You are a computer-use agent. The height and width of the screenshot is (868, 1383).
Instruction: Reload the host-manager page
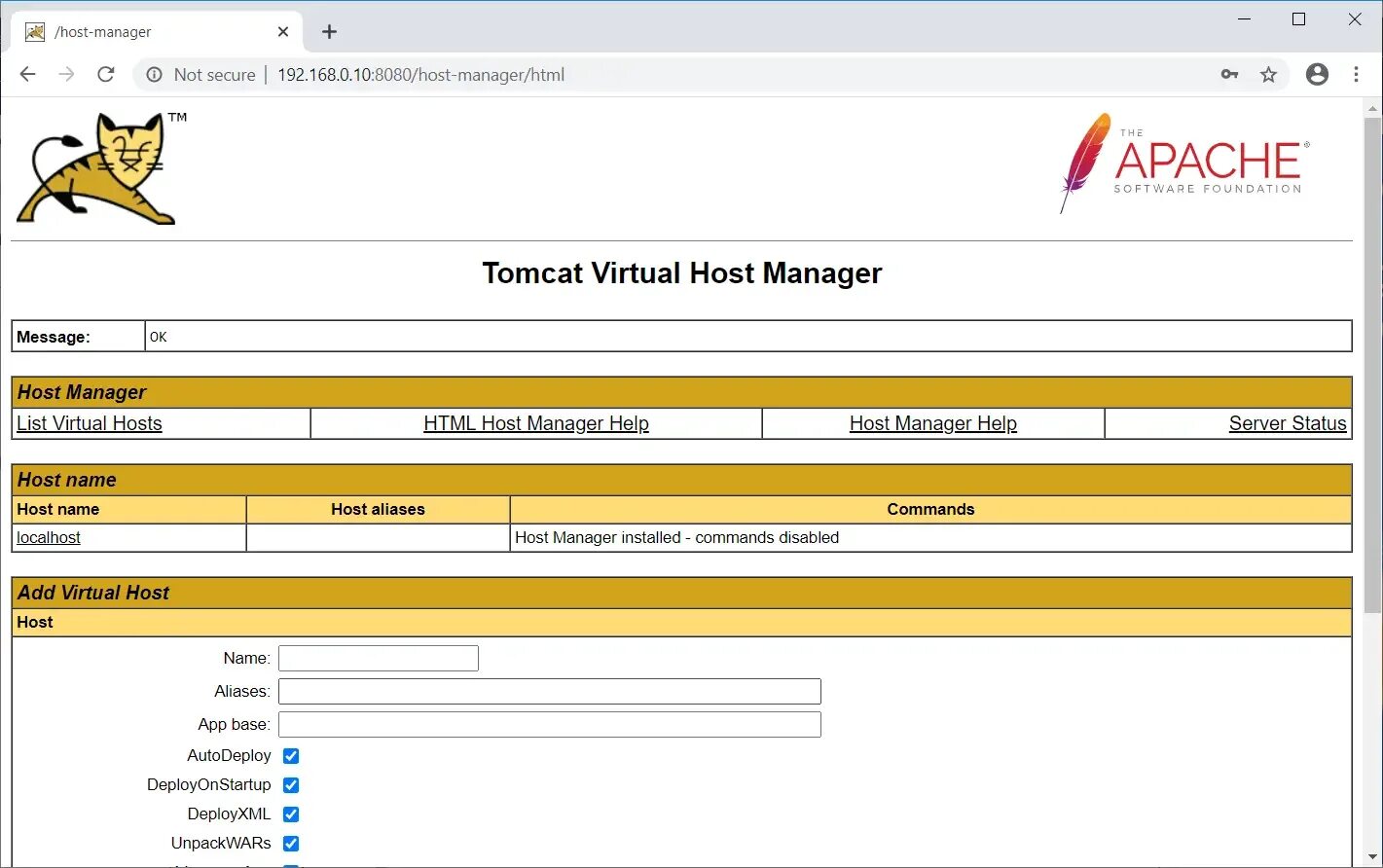tap(106, 75)
